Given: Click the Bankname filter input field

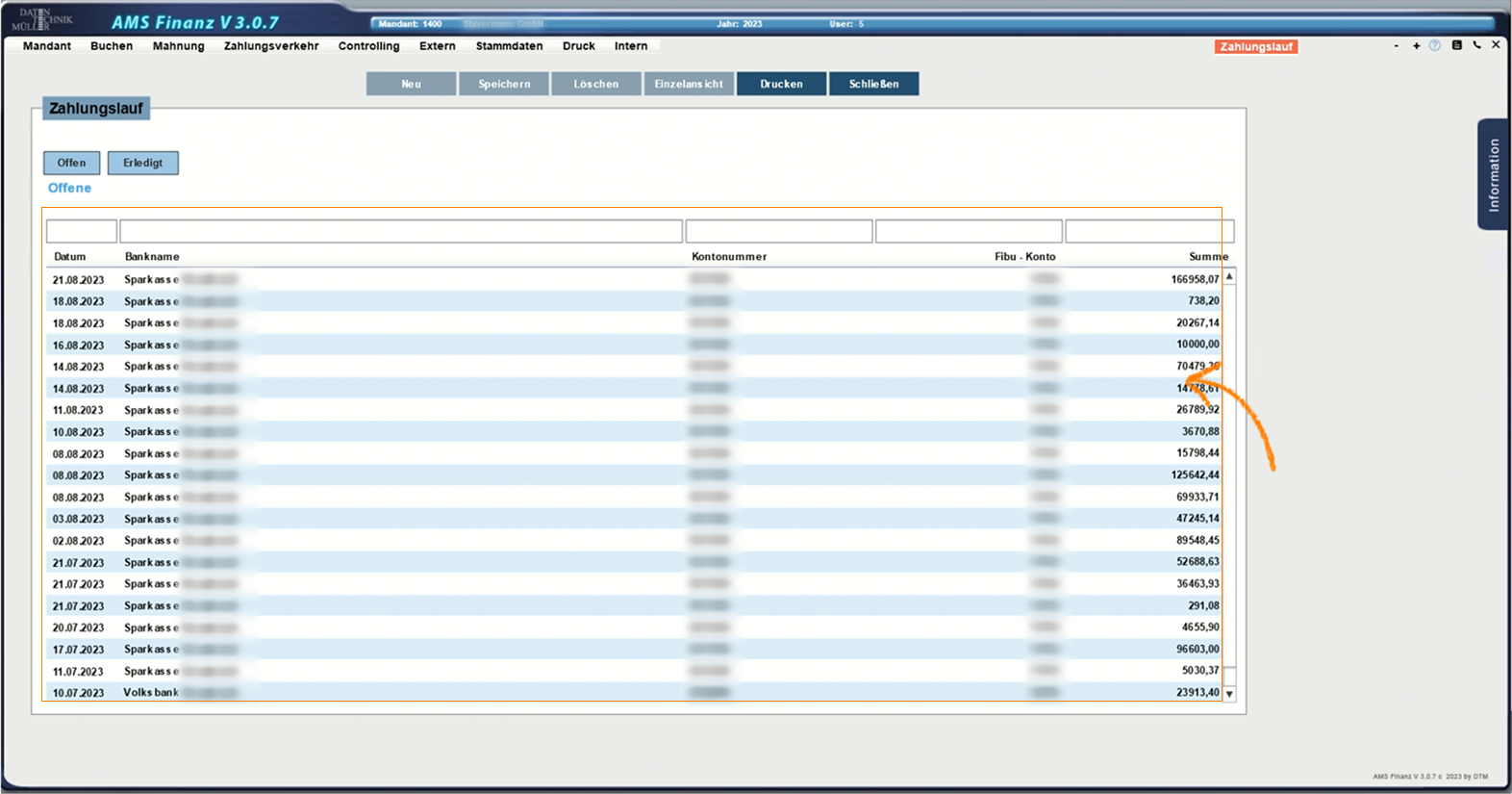Looking at the screenshot, I should 401,231.
